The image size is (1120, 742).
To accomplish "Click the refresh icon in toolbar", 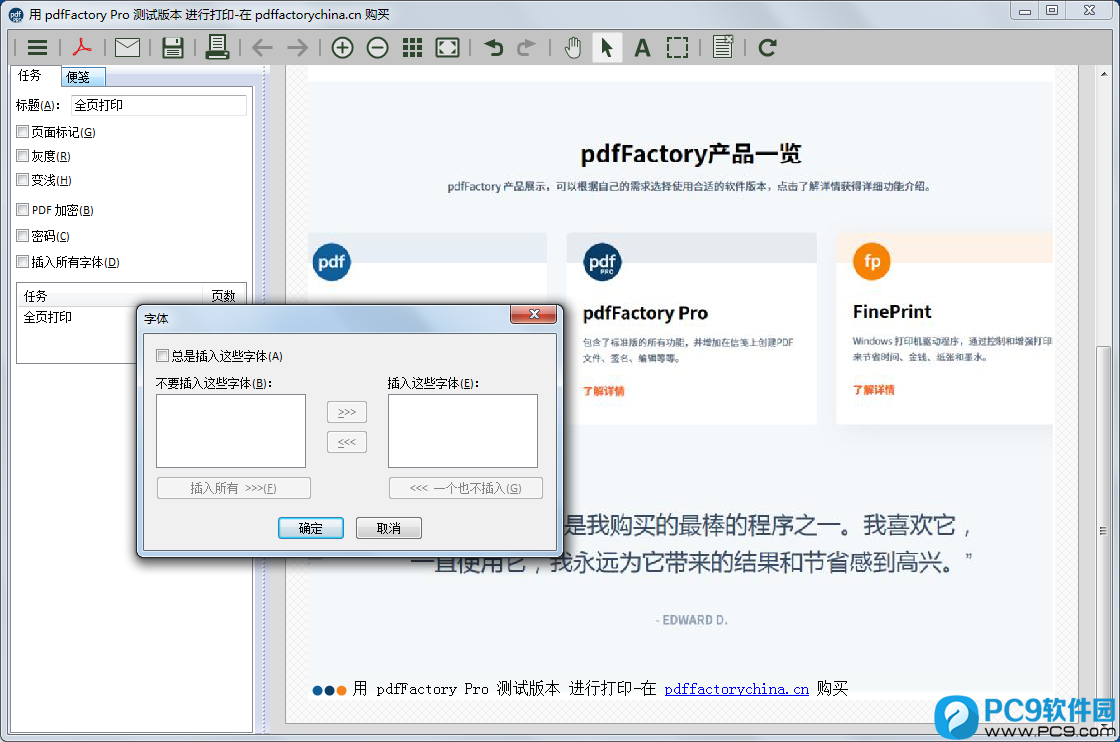I will click(x=768, y=48).
